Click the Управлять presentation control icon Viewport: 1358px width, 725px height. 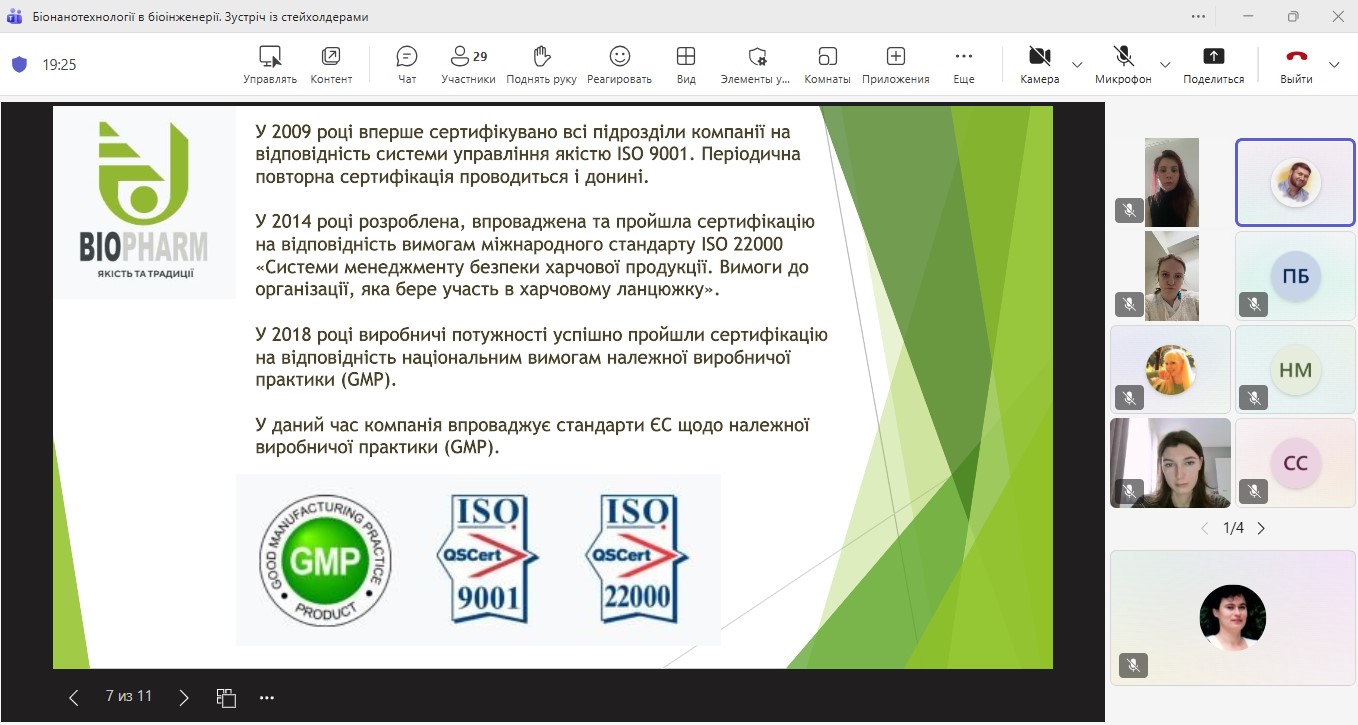tap(270, 64)
